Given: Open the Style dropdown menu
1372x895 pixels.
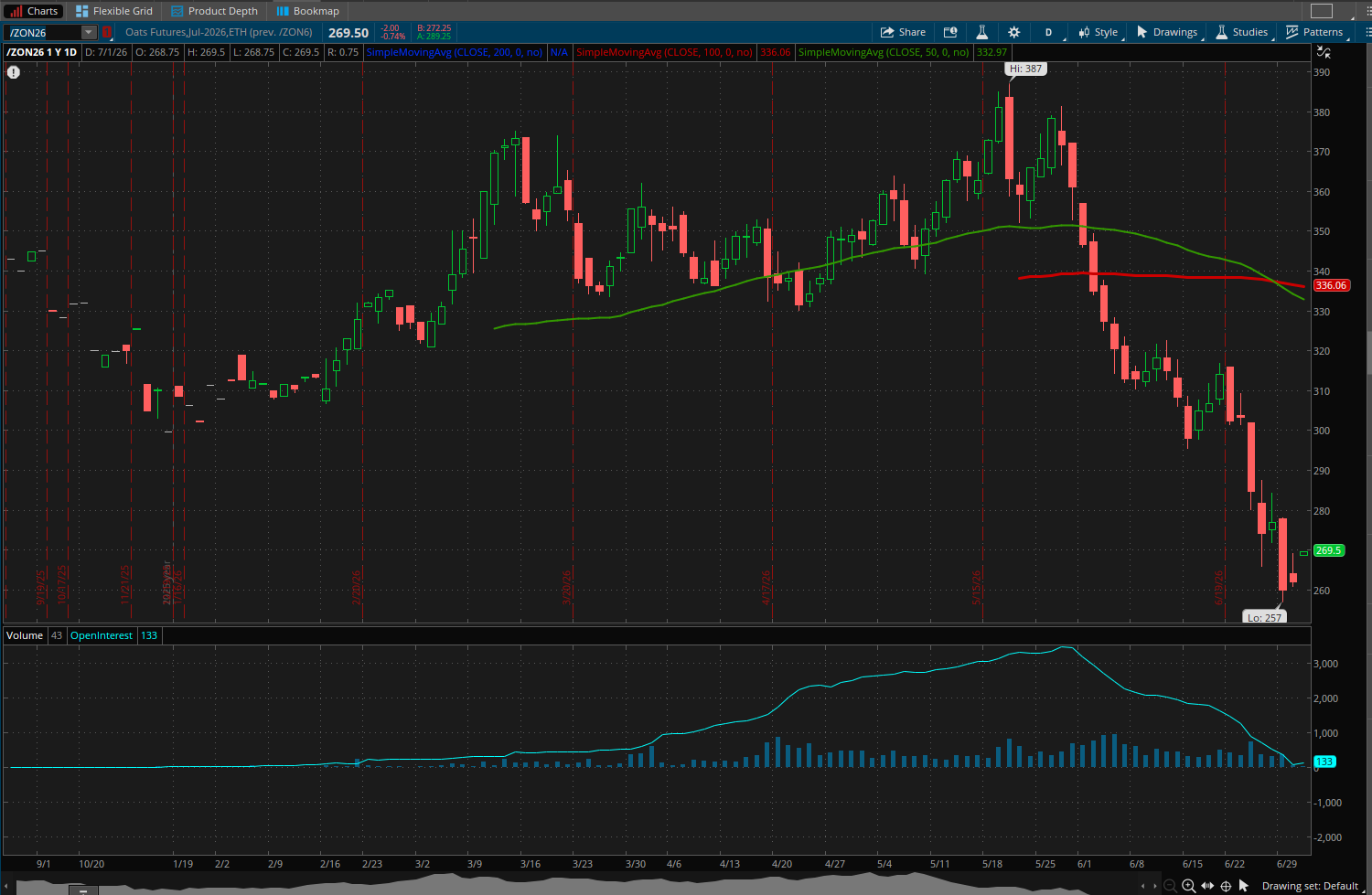Looking at the screenshot, I should tap(1098, 32).
